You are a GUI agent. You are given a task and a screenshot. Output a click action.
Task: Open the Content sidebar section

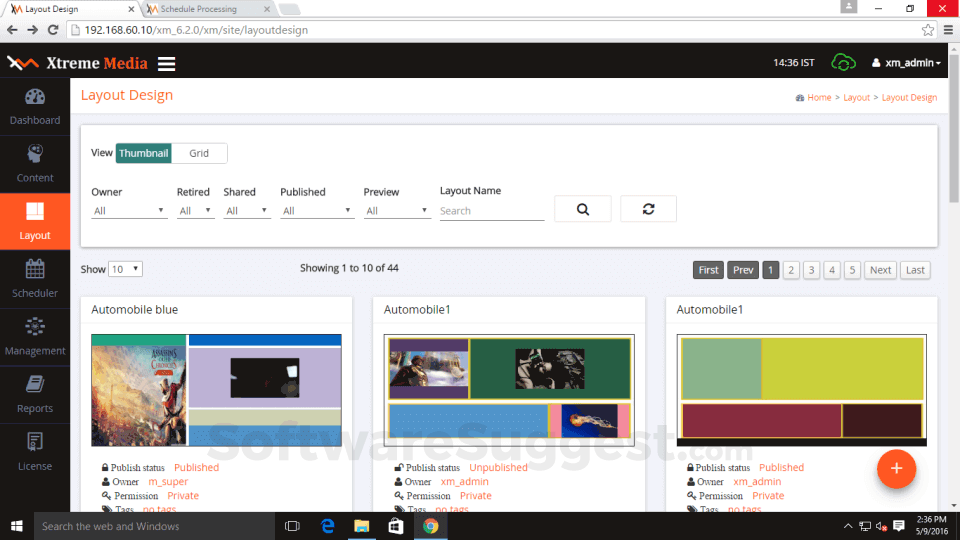(35, 155)
